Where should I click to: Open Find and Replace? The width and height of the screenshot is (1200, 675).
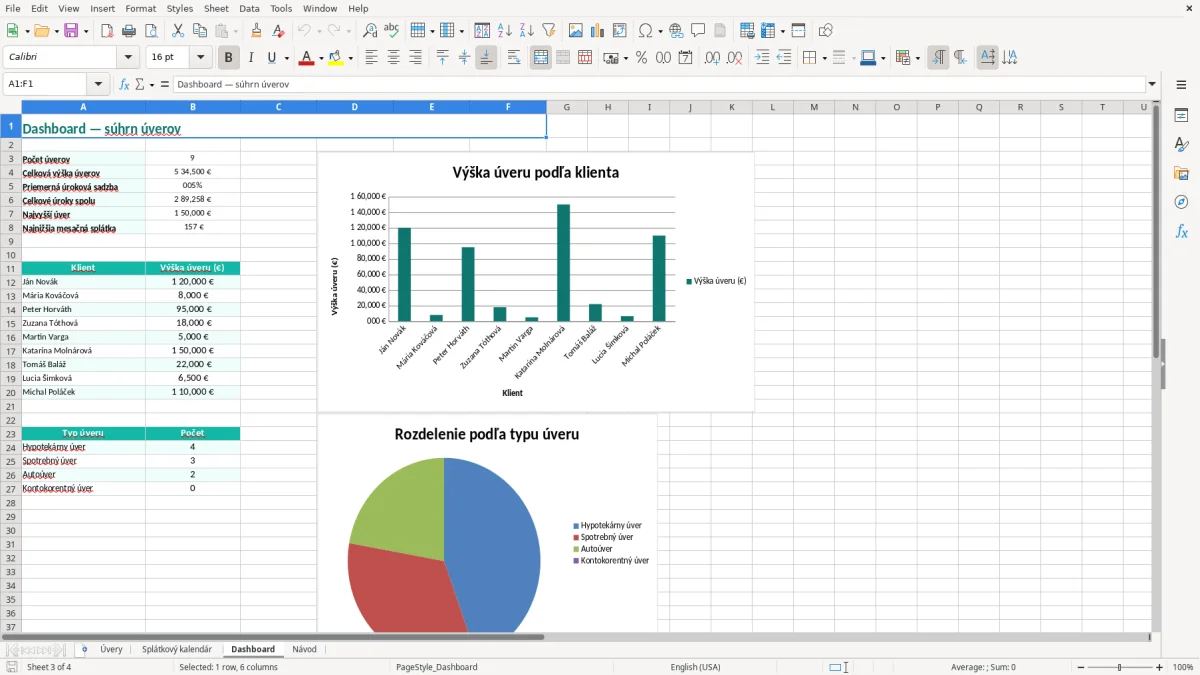(370, 31)
